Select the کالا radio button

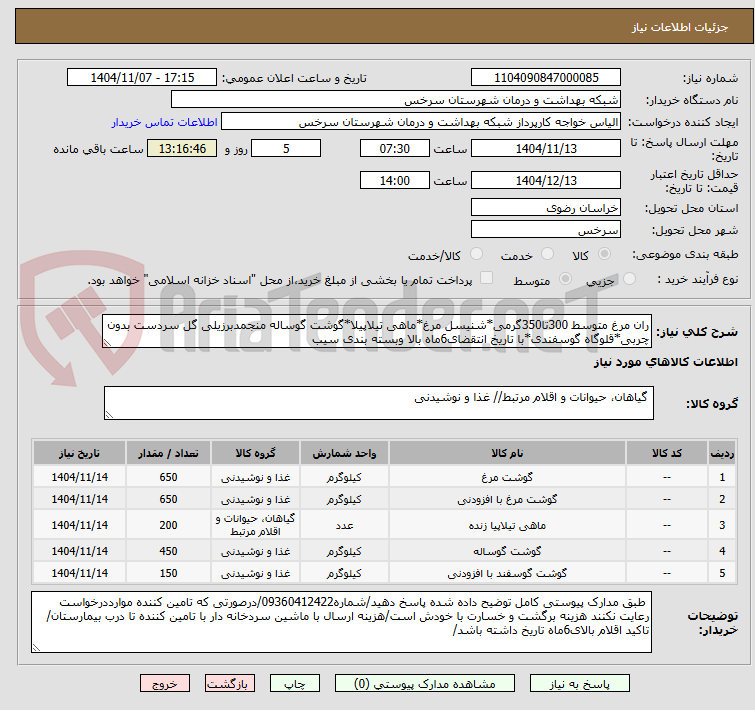(605, 254)
